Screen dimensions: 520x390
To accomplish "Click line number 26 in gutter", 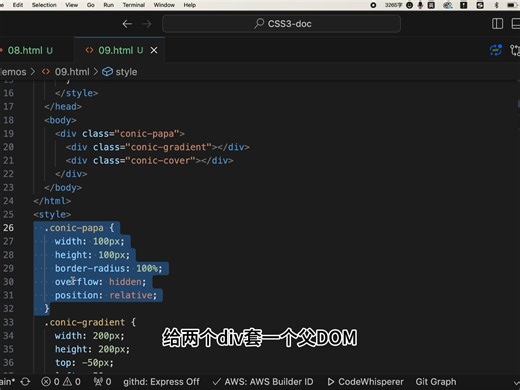I will point(9,228).
